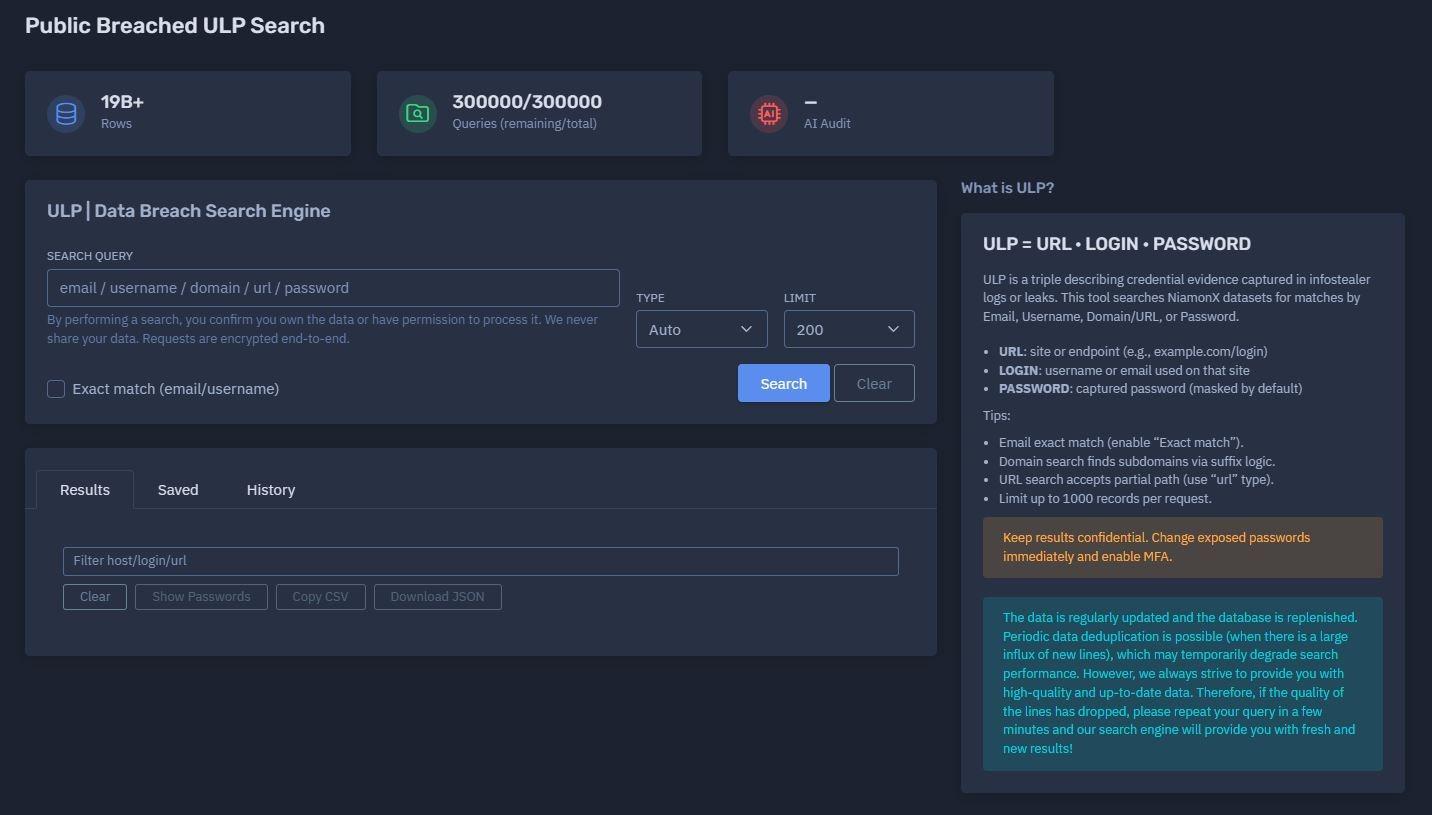
Task: Open the History tab
Action: click(x=271, y=490)
